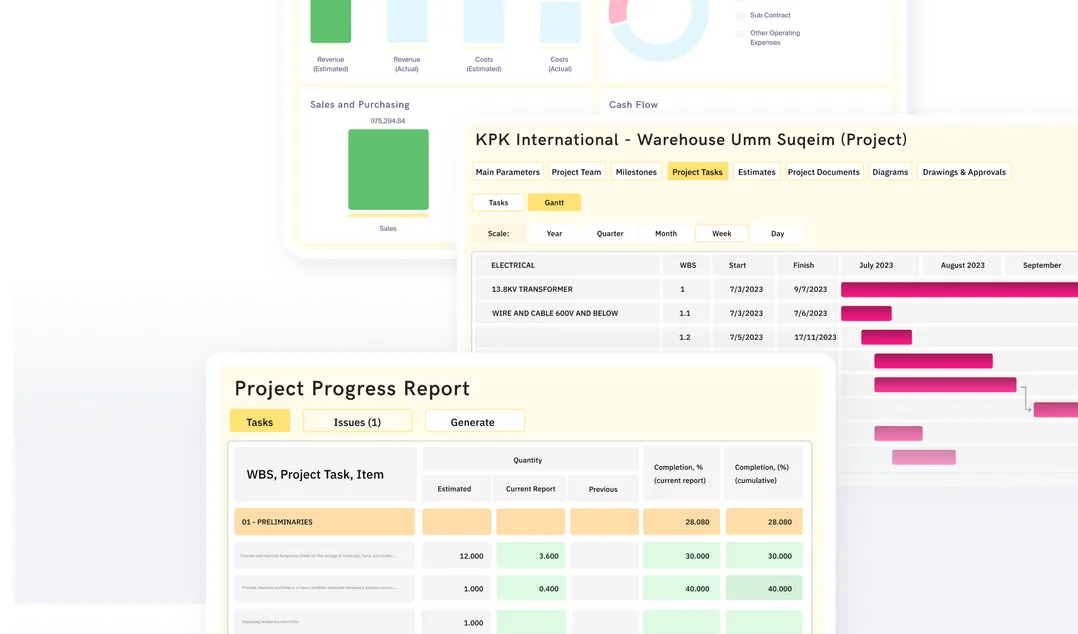Set Gantt scale to Month
The height and width of the screenshot is (634, 1078).
[x=666, y=234]
